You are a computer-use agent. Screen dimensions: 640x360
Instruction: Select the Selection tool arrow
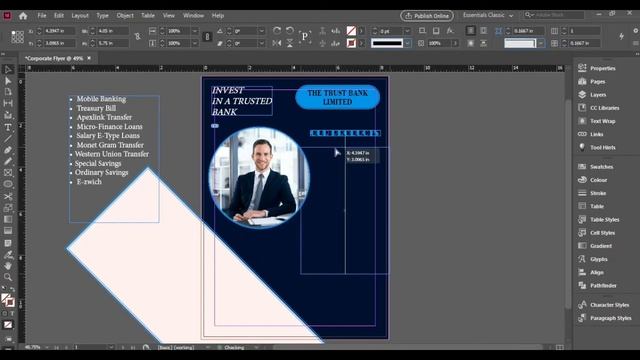(8, 69)
